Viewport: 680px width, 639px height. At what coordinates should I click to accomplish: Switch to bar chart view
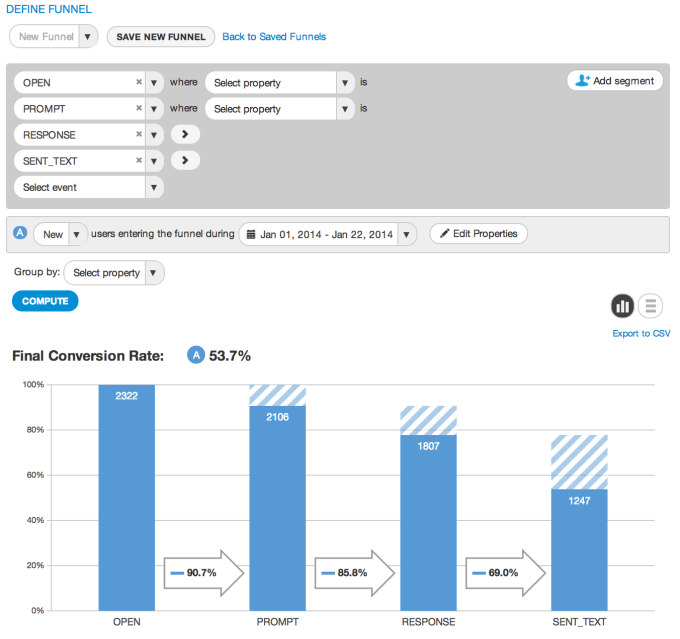point(622,306)
